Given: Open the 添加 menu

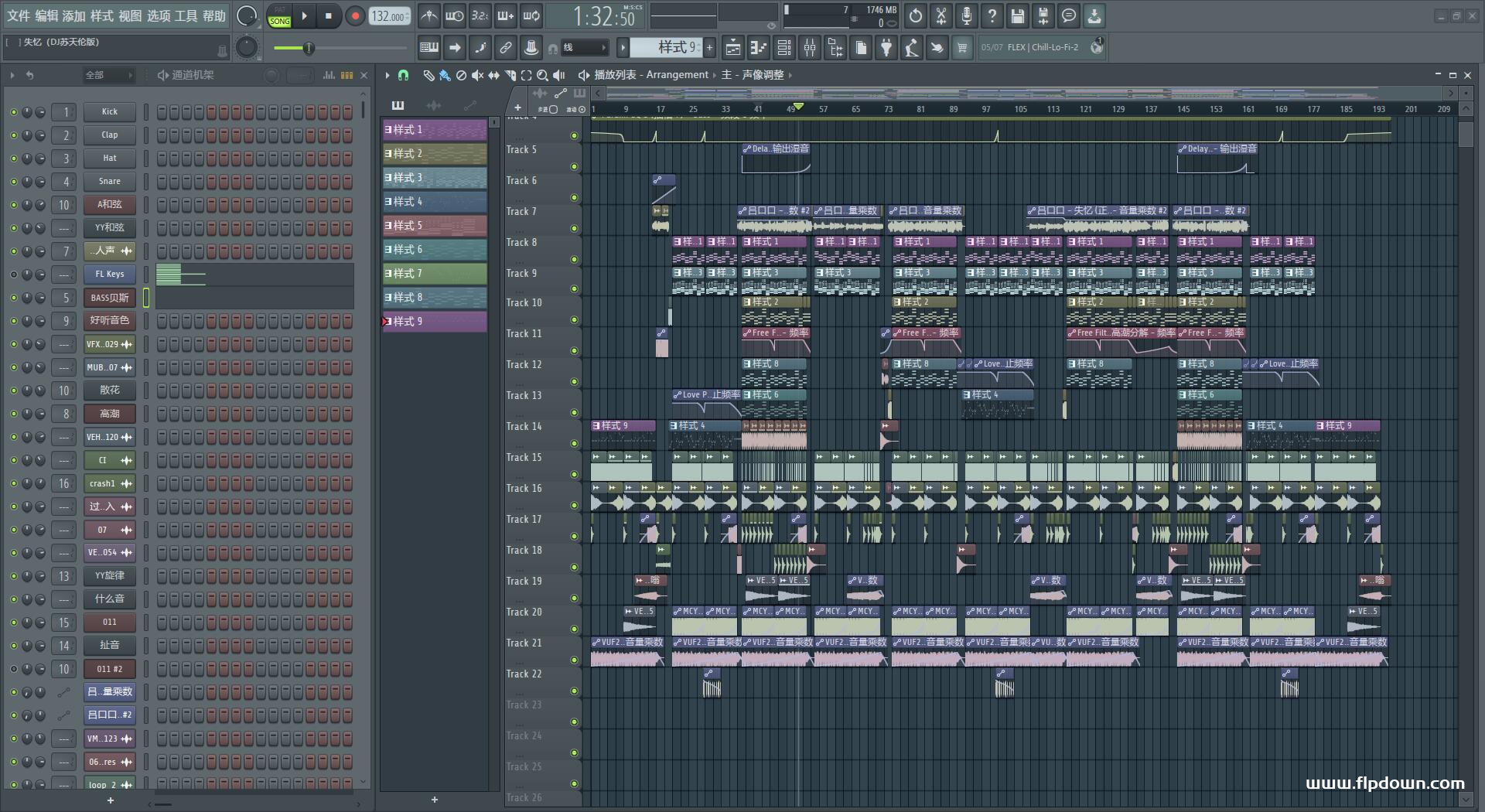Looking at the screenshot, I should [x=74, y=15].
